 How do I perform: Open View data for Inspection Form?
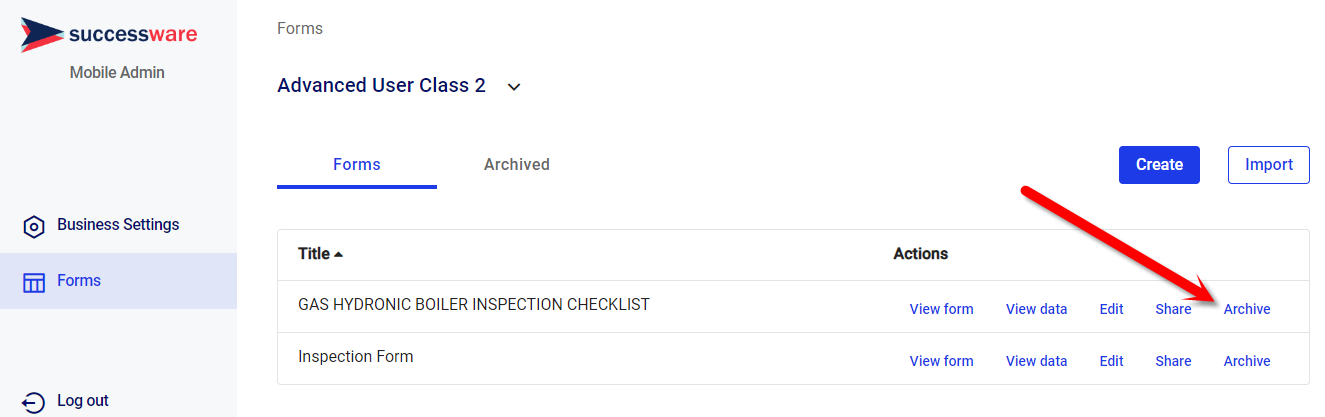tap(1036, 361)
